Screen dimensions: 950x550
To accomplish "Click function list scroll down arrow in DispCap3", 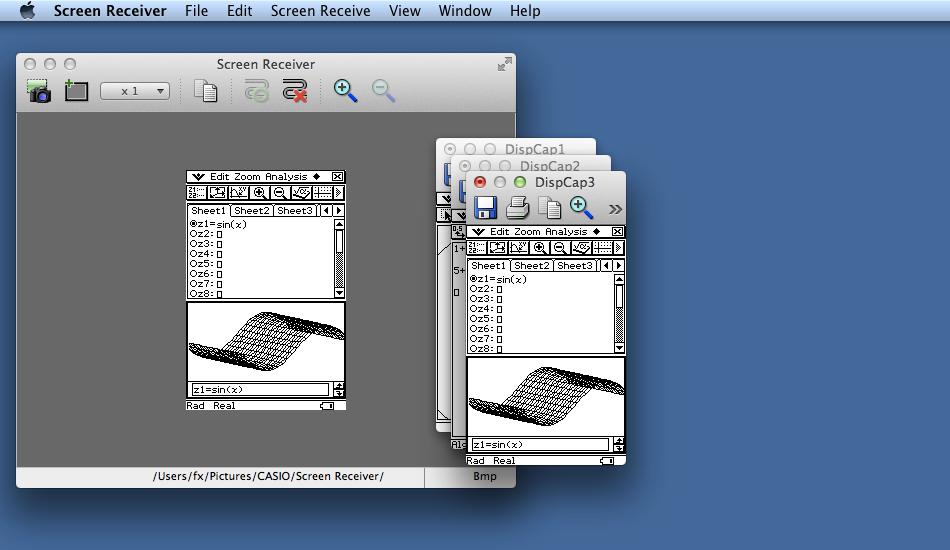I will (619, 348).
